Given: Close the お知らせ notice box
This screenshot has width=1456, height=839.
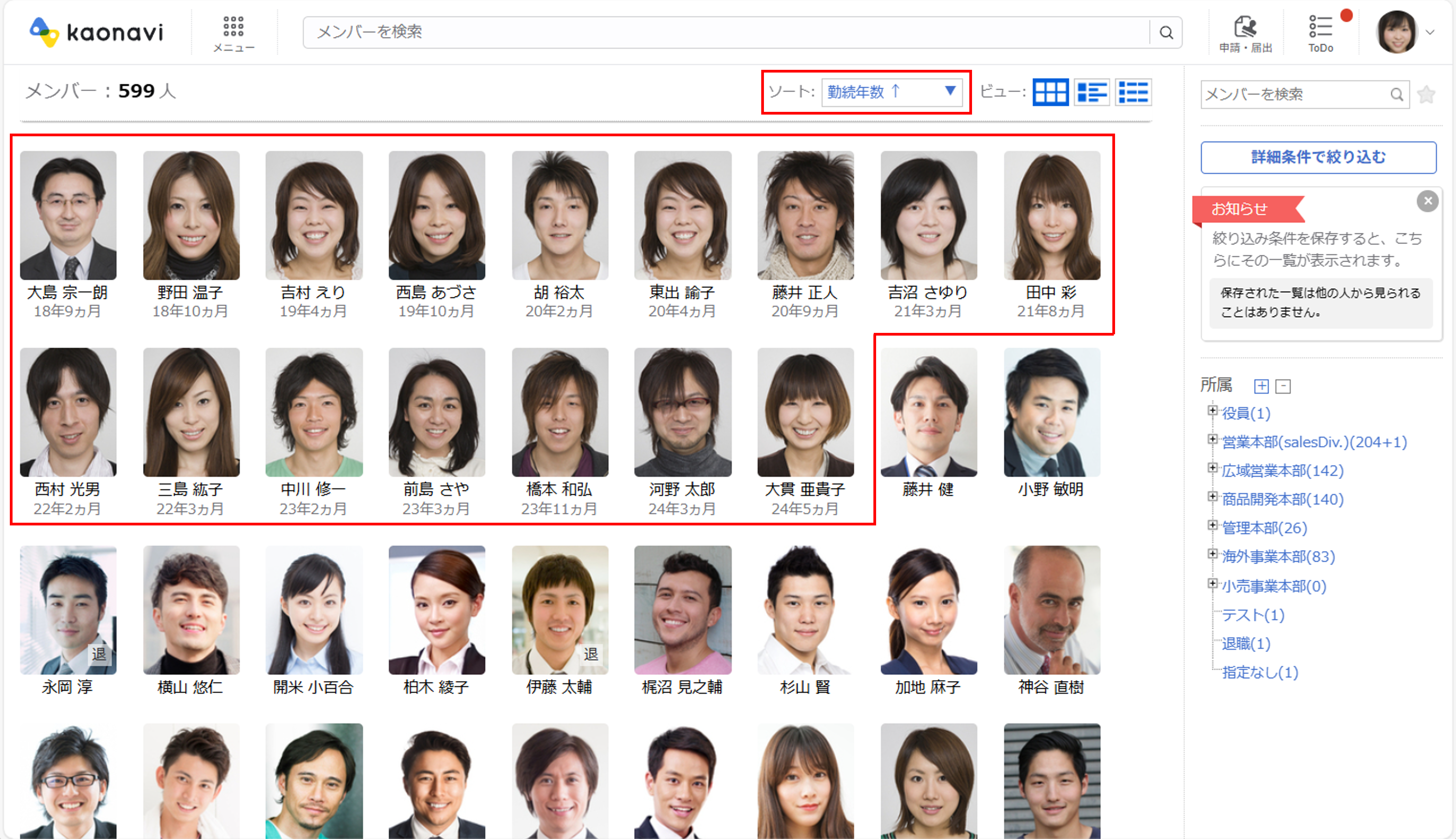Looking at the screenshot, I should (1427, 201).
